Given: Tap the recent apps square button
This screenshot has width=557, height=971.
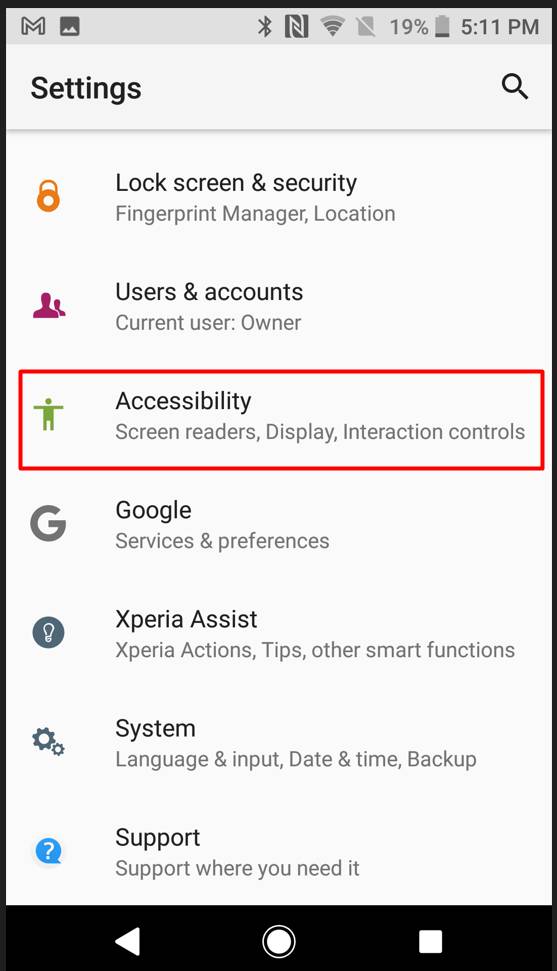Looking at the screenshot, I should click(430, 941).
